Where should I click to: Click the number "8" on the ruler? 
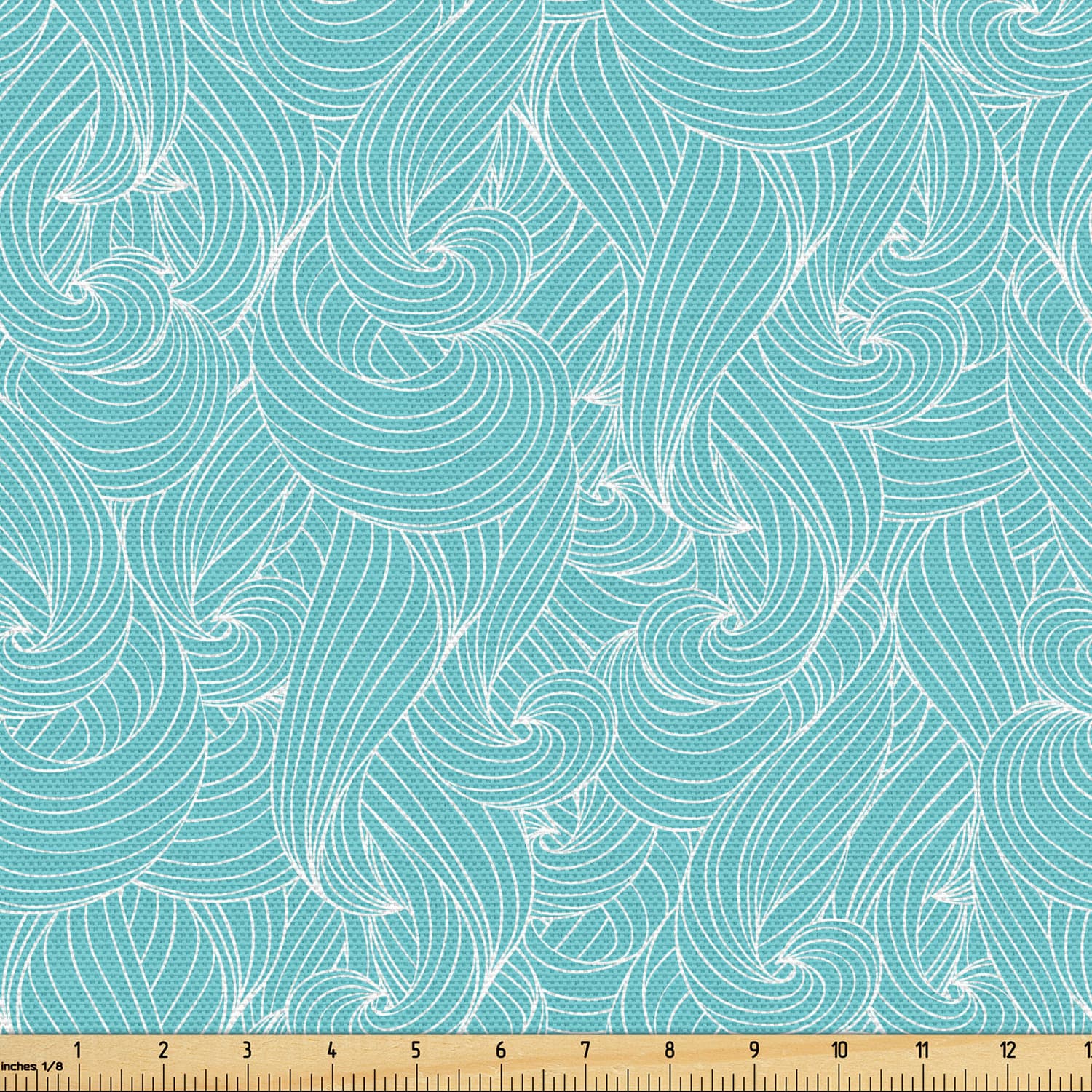pyautogui.click(x=669, y=1049)
